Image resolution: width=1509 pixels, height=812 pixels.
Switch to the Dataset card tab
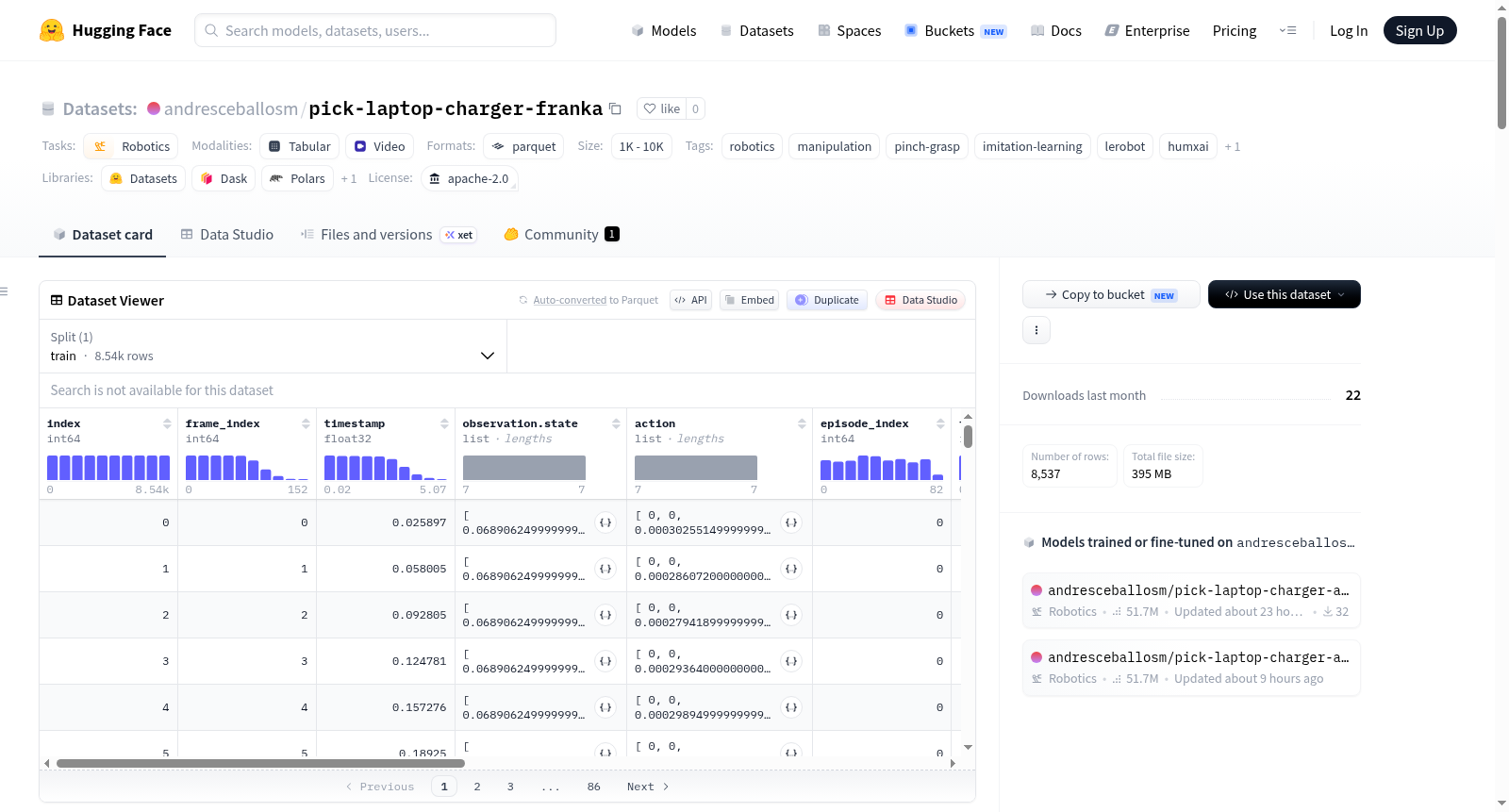[x=102, y=235]
